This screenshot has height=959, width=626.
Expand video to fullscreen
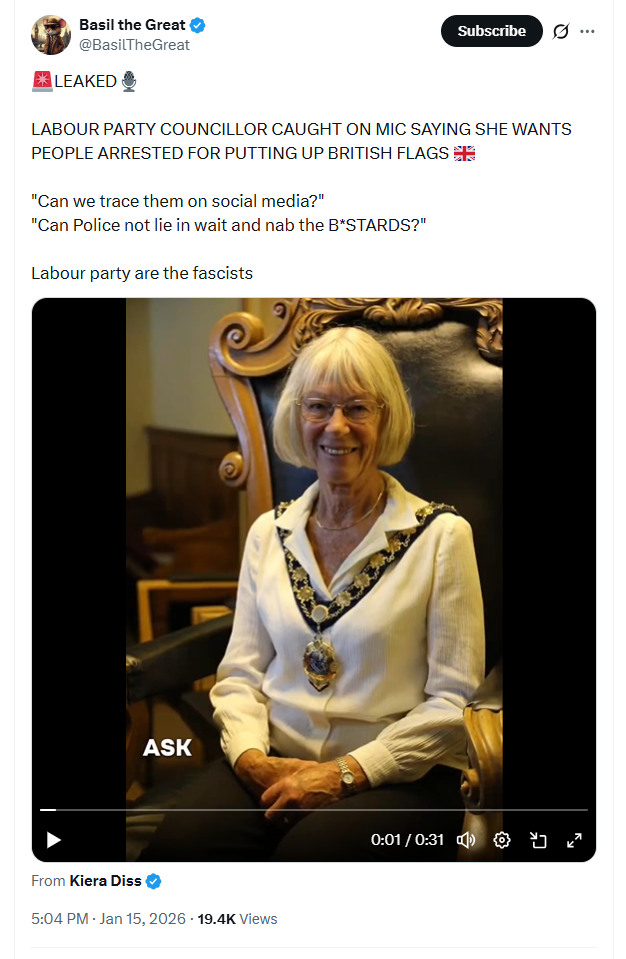574,840
